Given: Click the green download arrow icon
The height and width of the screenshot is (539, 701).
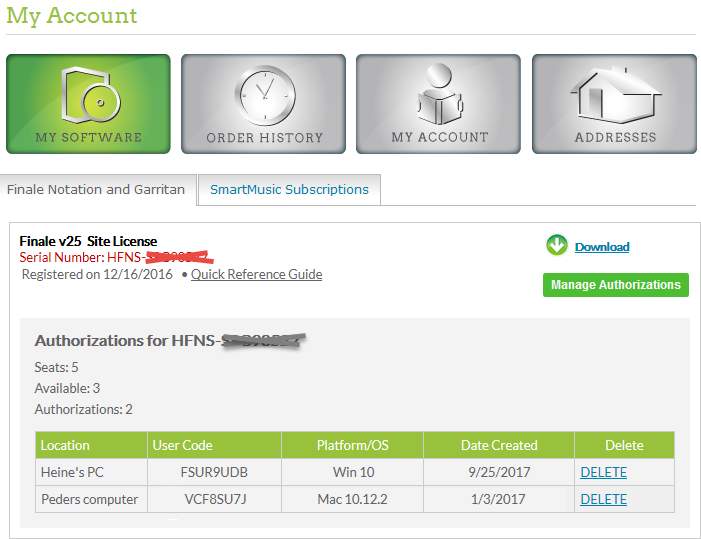Looking at the screenshot, I should tap(557, 245).
